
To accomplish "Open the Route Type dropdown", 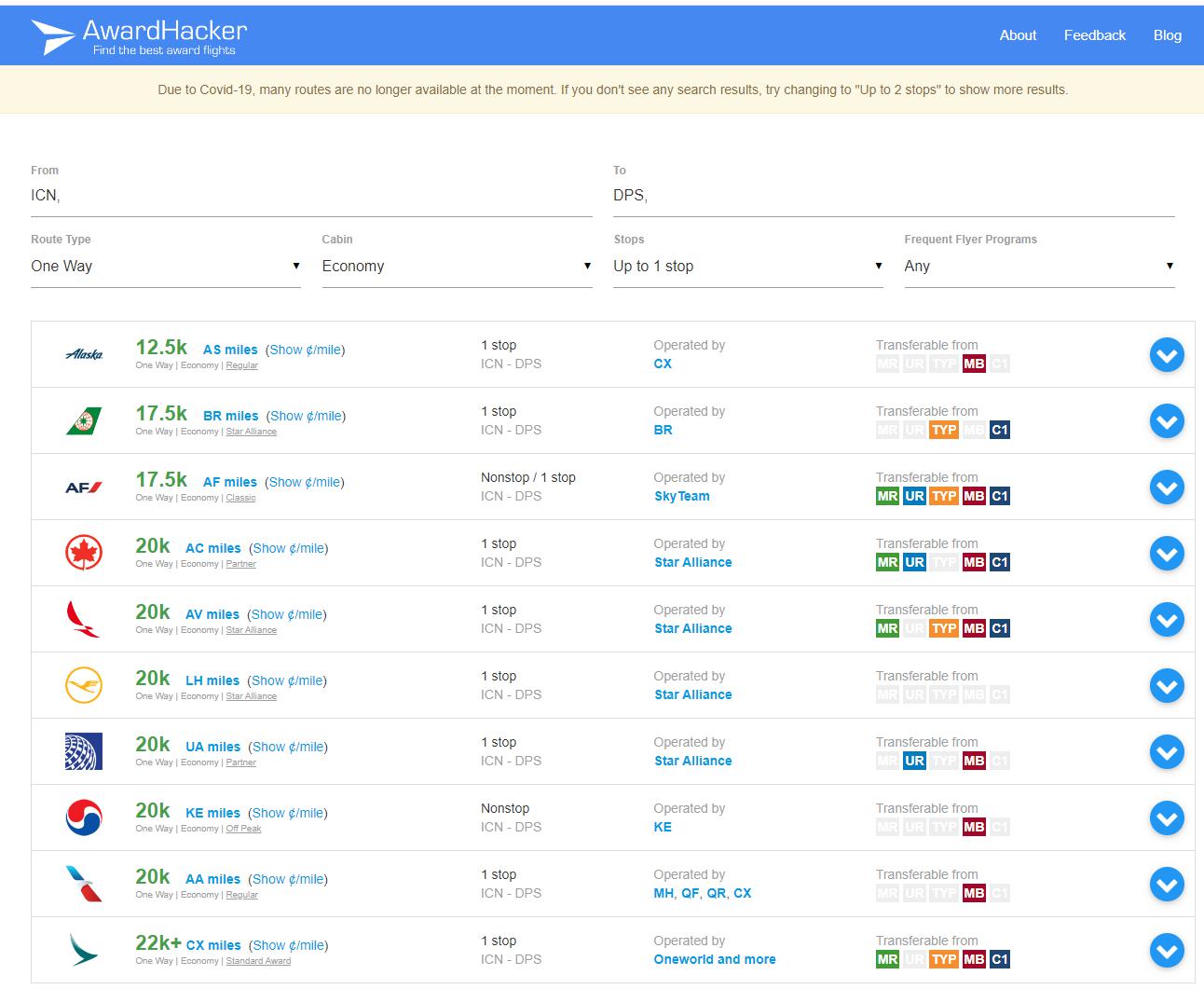I will point(166,267).
